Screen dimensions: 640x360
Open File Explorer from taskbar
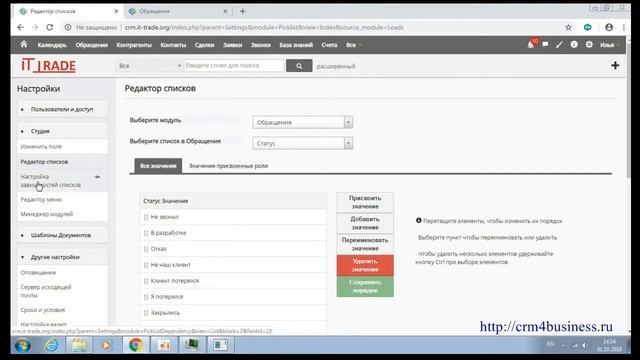(x=79, y=345)
